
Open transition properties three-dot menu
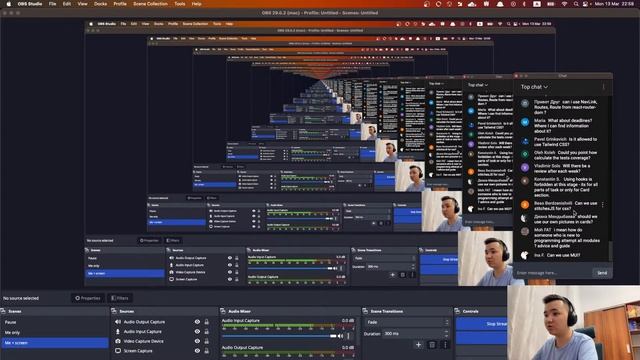click(445, 345)
